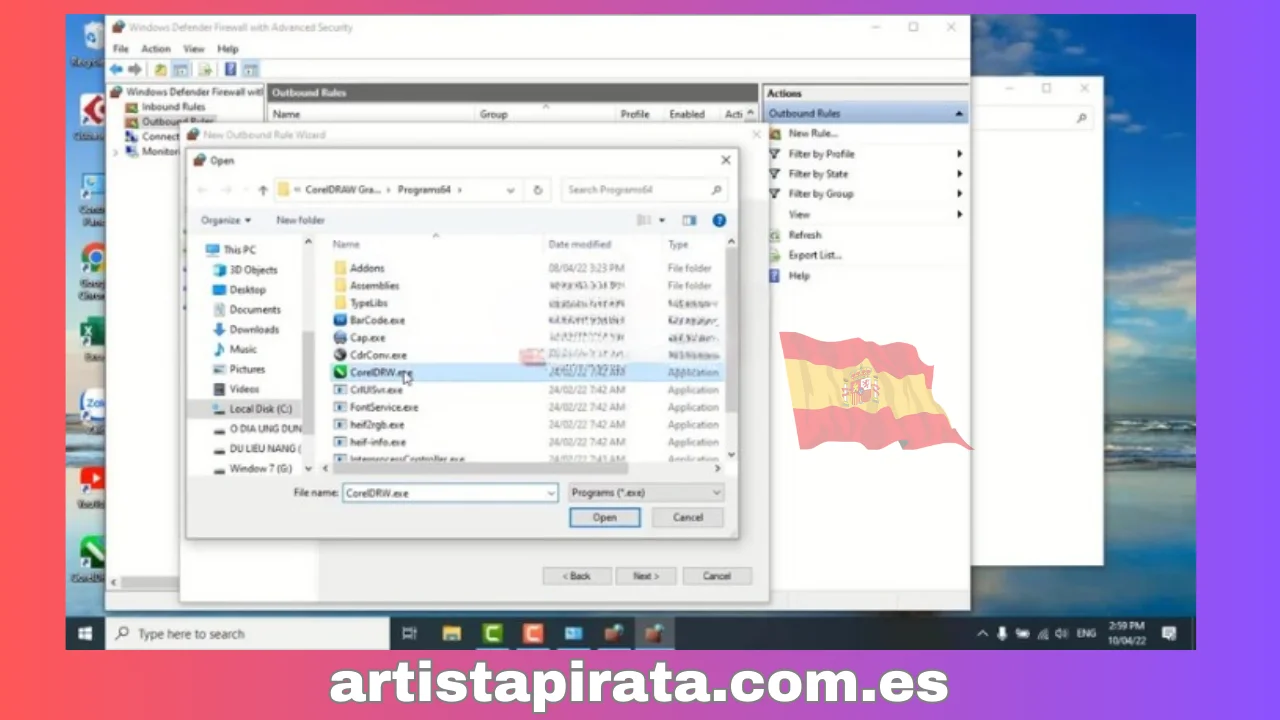Click Cancel in the Open dialog
1280x720 pixels.
pos(688,518)
